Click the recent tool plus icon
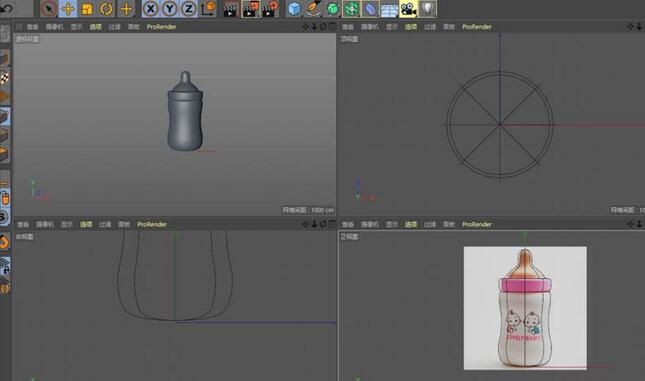Image resolution: width=645 pixels, height=381 pixels. [126, 9]
